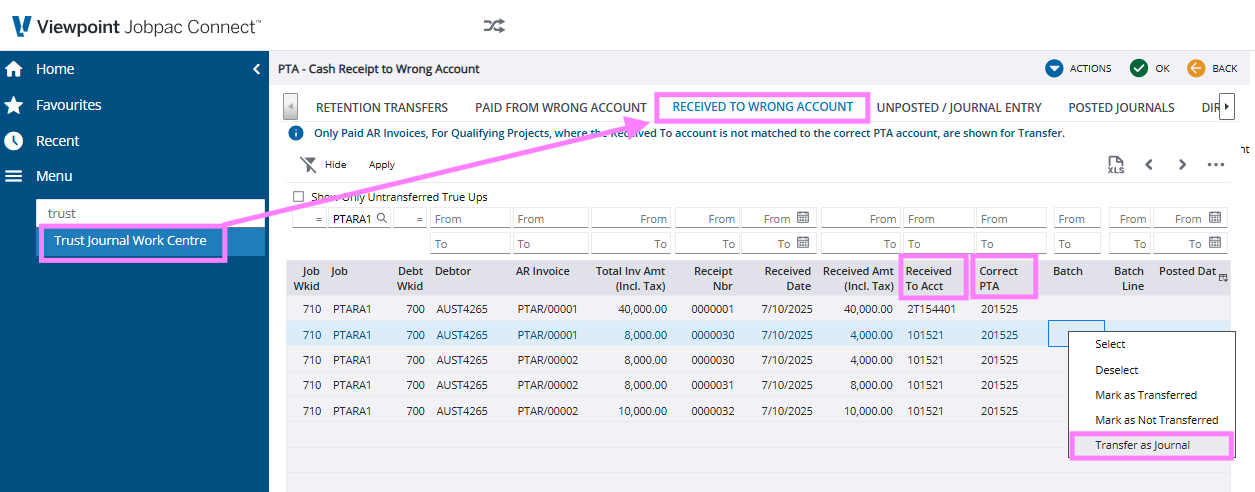
Task: Click receipt number 0000001 cell
Action: click(x=712, y=309)
